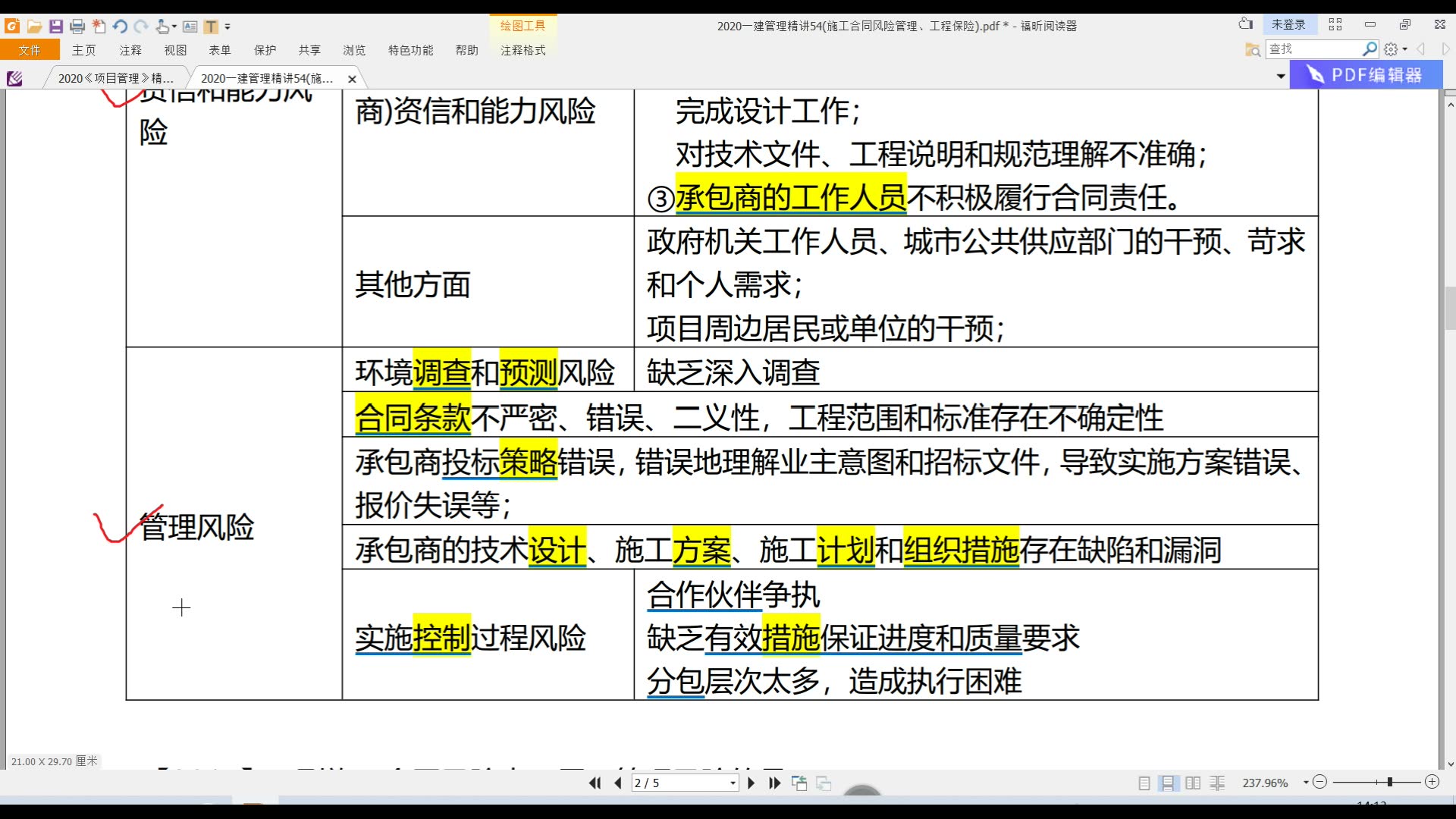This screenshot has height=819, width=1456.
Task: Click the vertical scrollbar thumb
Action: tap(1450, 309)
